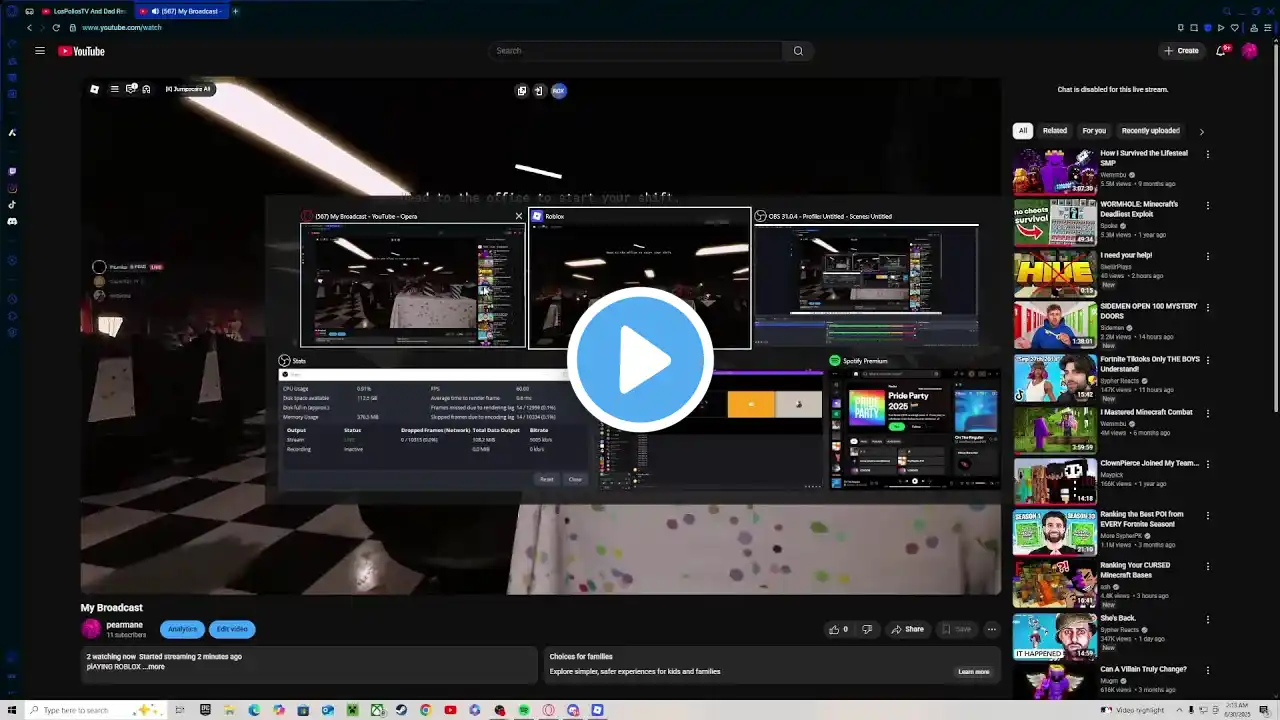Open options for ClownPierce Joined My Team

click(1208, 463)
